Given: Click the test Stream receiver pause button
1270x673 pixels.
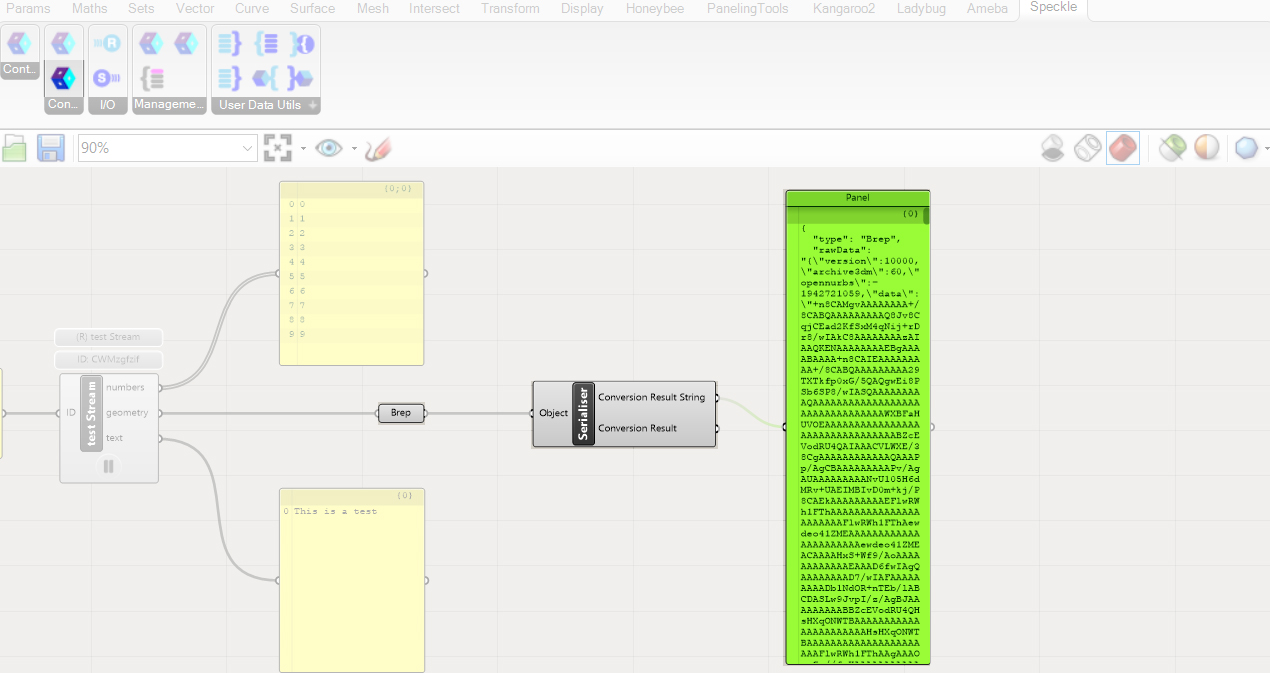Looking at the screenshot, I should click(108, 466).
